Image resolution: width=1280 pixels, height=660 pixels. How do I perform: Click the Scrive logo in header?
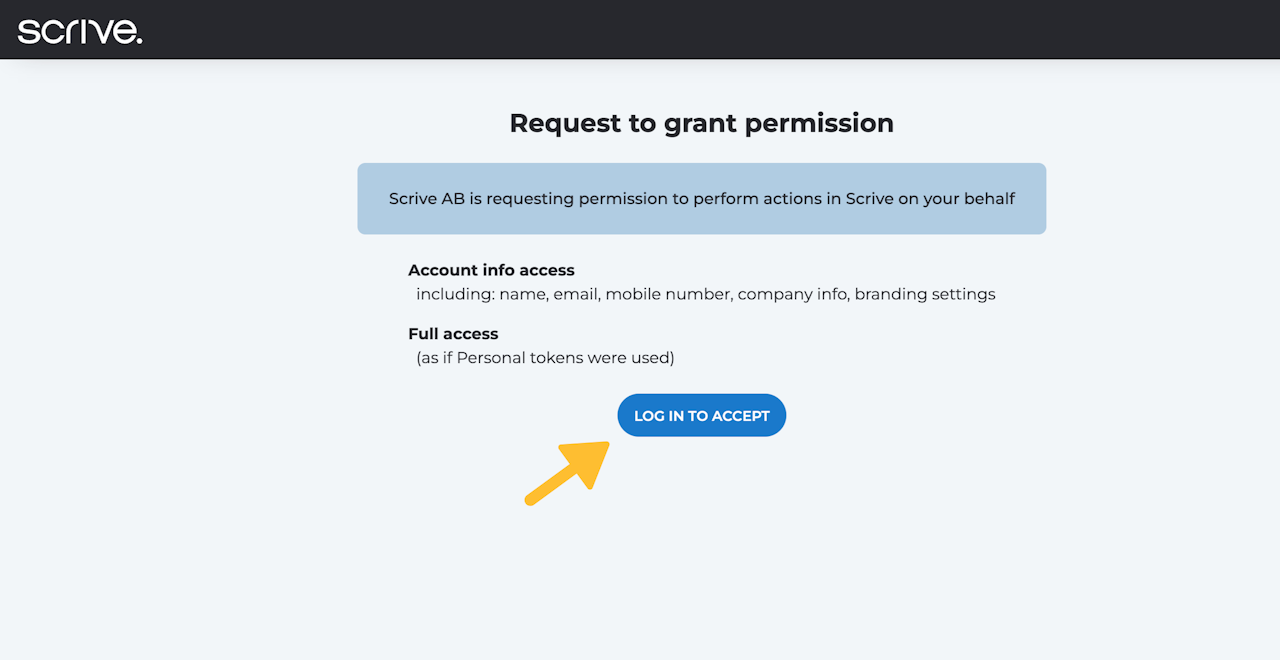point(80,30)
